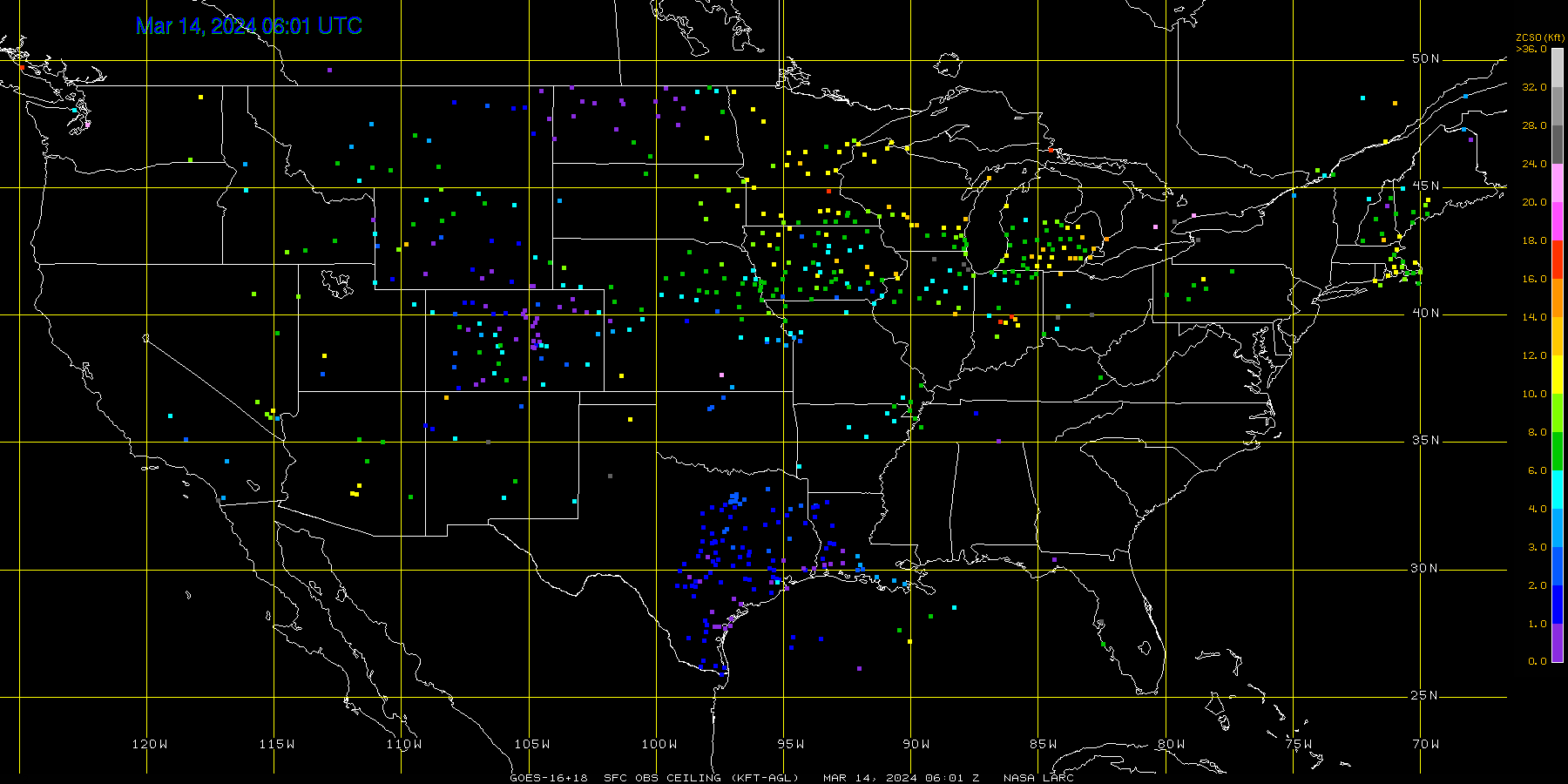Click the 120W longitude label
This screenshot has width=1568, height=784.
coord(150,744)
